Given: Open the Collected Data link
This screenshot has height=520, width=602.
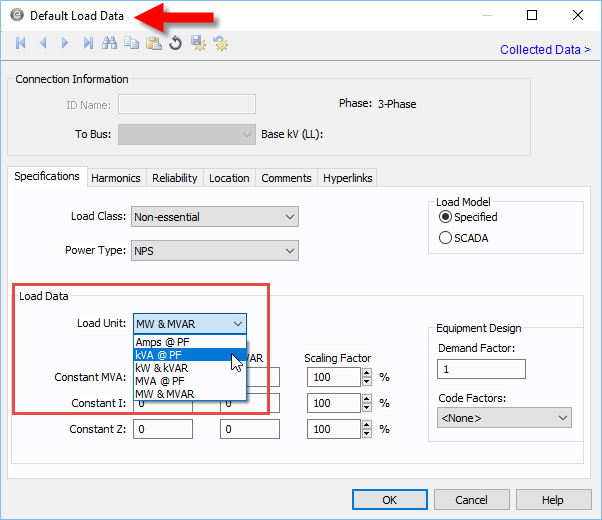Looking at the screenshot, I should coord(545,50).
